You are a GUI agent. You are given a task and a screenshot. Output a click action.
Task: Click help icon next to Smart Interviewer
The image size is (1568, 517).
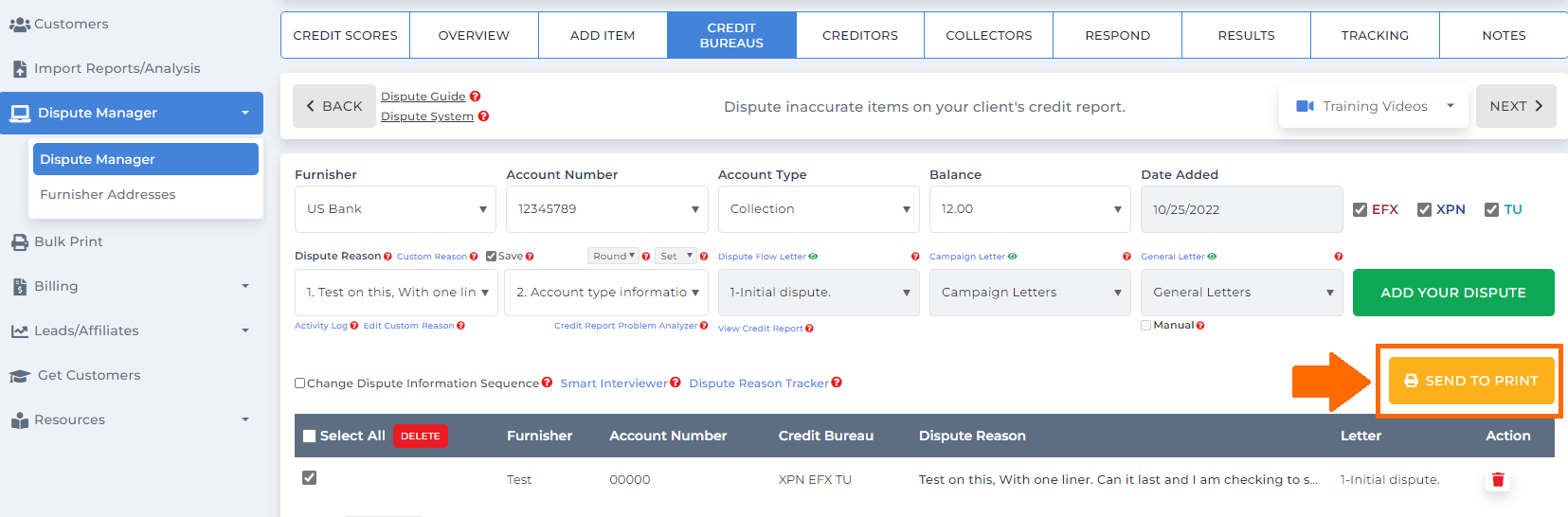coord(676,383)
